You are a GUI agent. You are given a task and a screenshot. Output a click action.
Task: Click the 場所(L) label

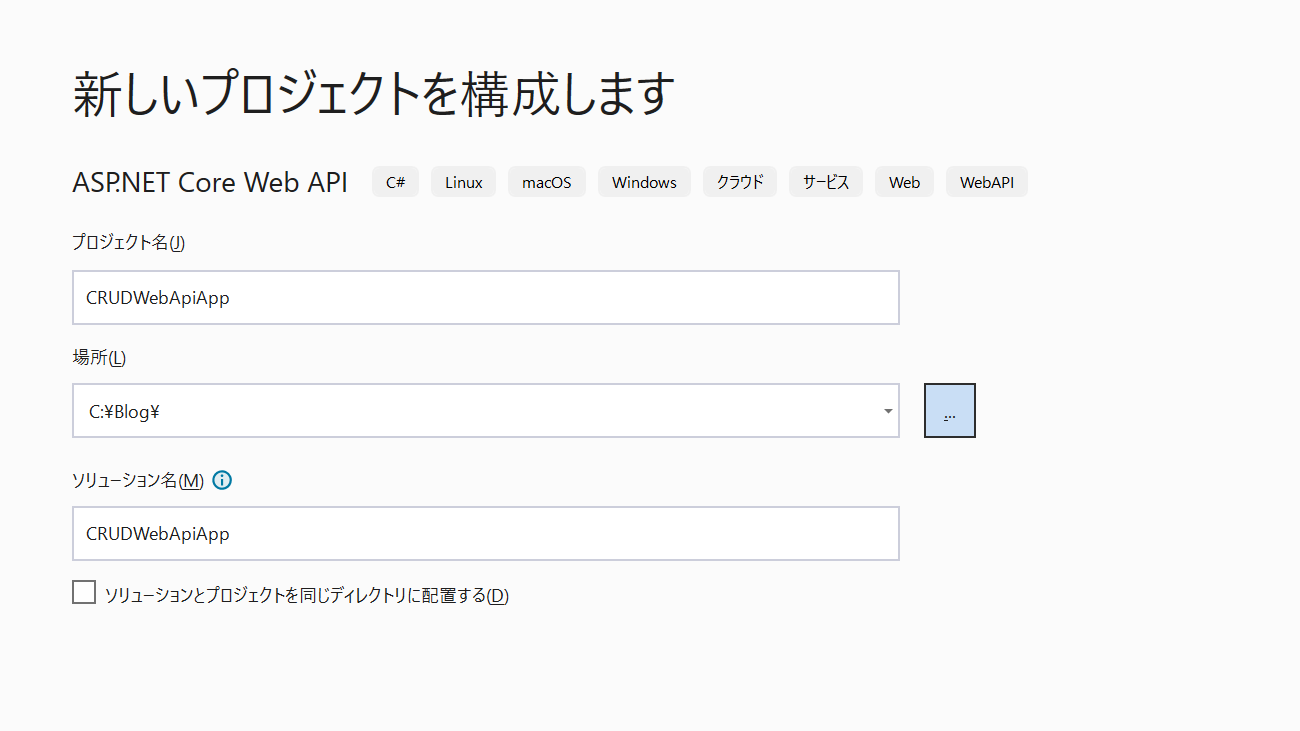click(99, 357)
